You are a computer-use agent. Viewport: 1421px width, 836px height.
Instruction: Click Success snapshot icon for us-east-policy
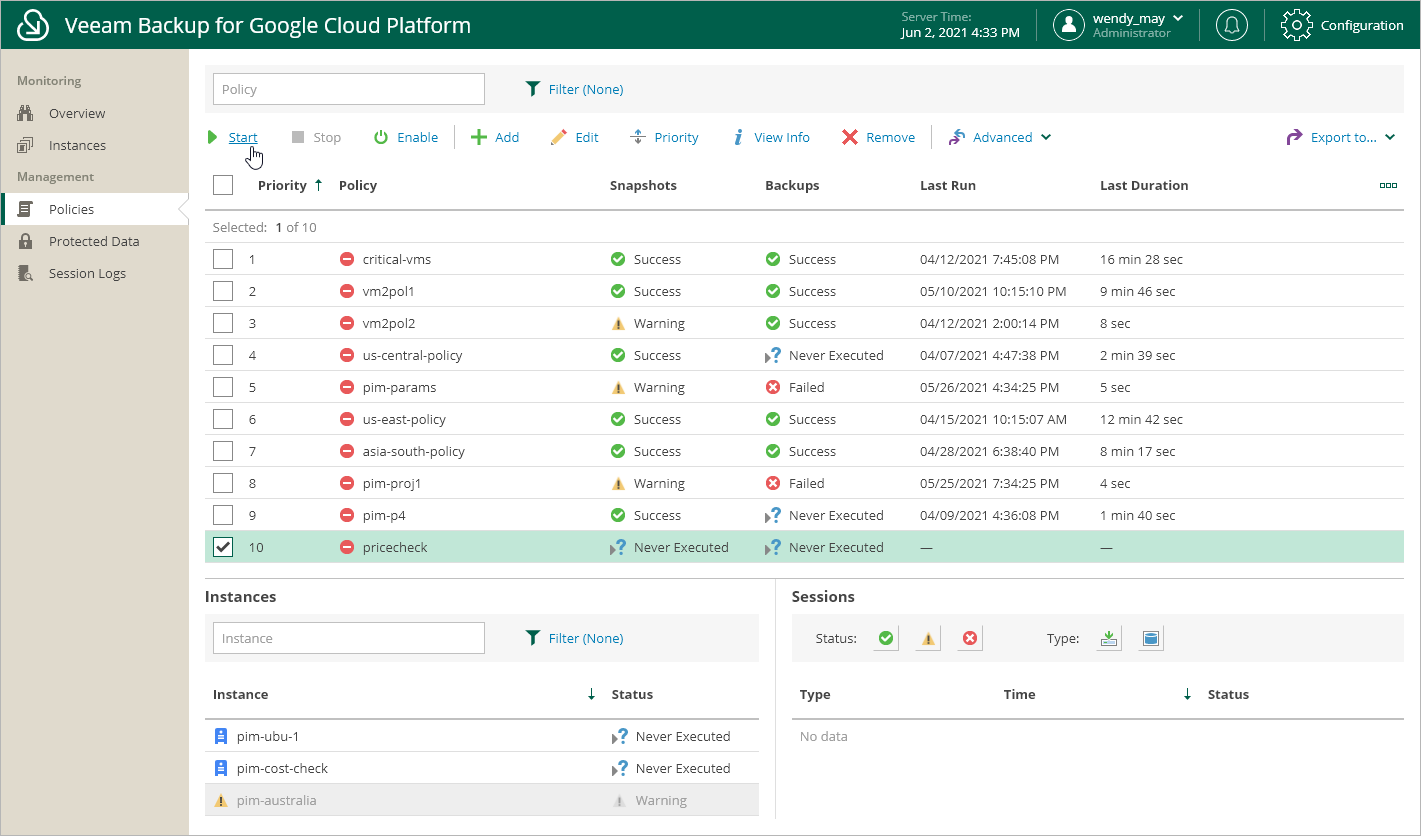coord(618,419)
